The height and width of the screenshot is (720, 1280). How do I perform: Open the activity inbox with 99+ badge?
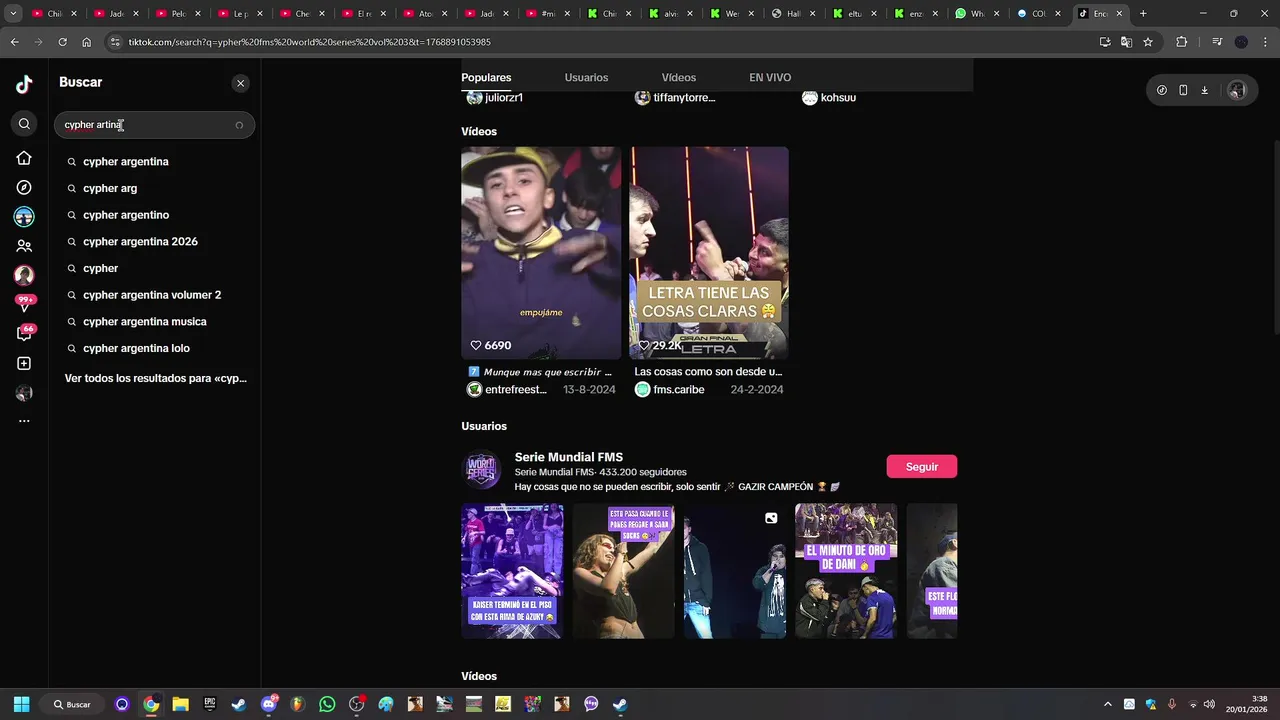pyautogui.click(x=24, y=303)
